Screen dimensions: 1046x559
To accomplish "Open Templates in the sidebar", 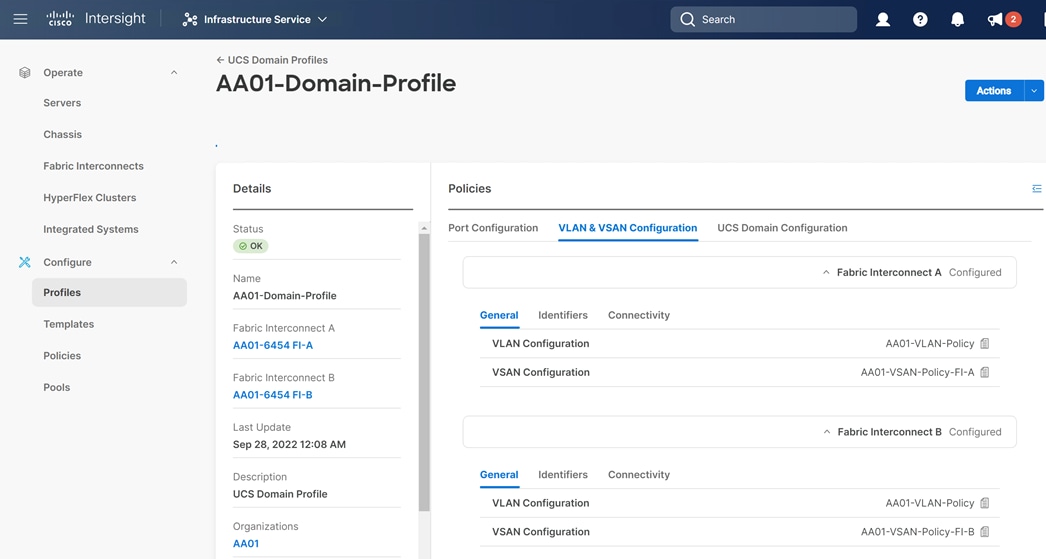I will [x=69, y=324].
